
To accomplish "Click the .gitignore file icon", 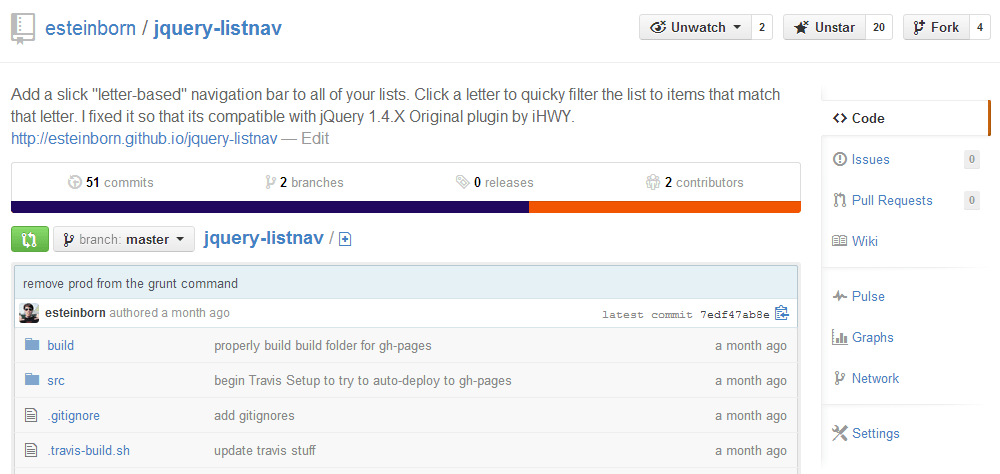I will point(32,415).
